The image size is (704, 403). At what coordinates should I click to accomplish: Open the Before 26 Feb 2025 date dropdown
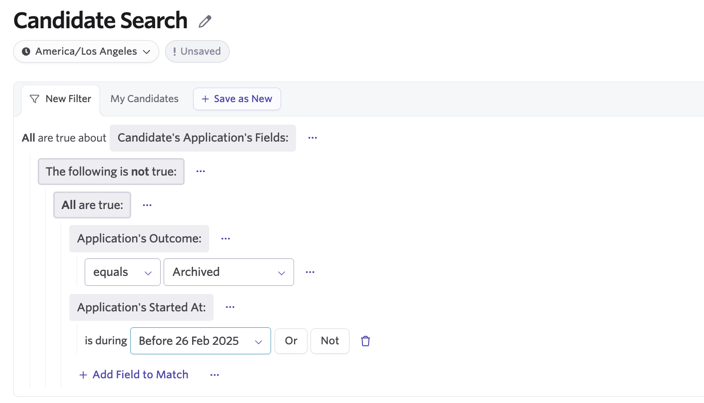tap(200, 341)
